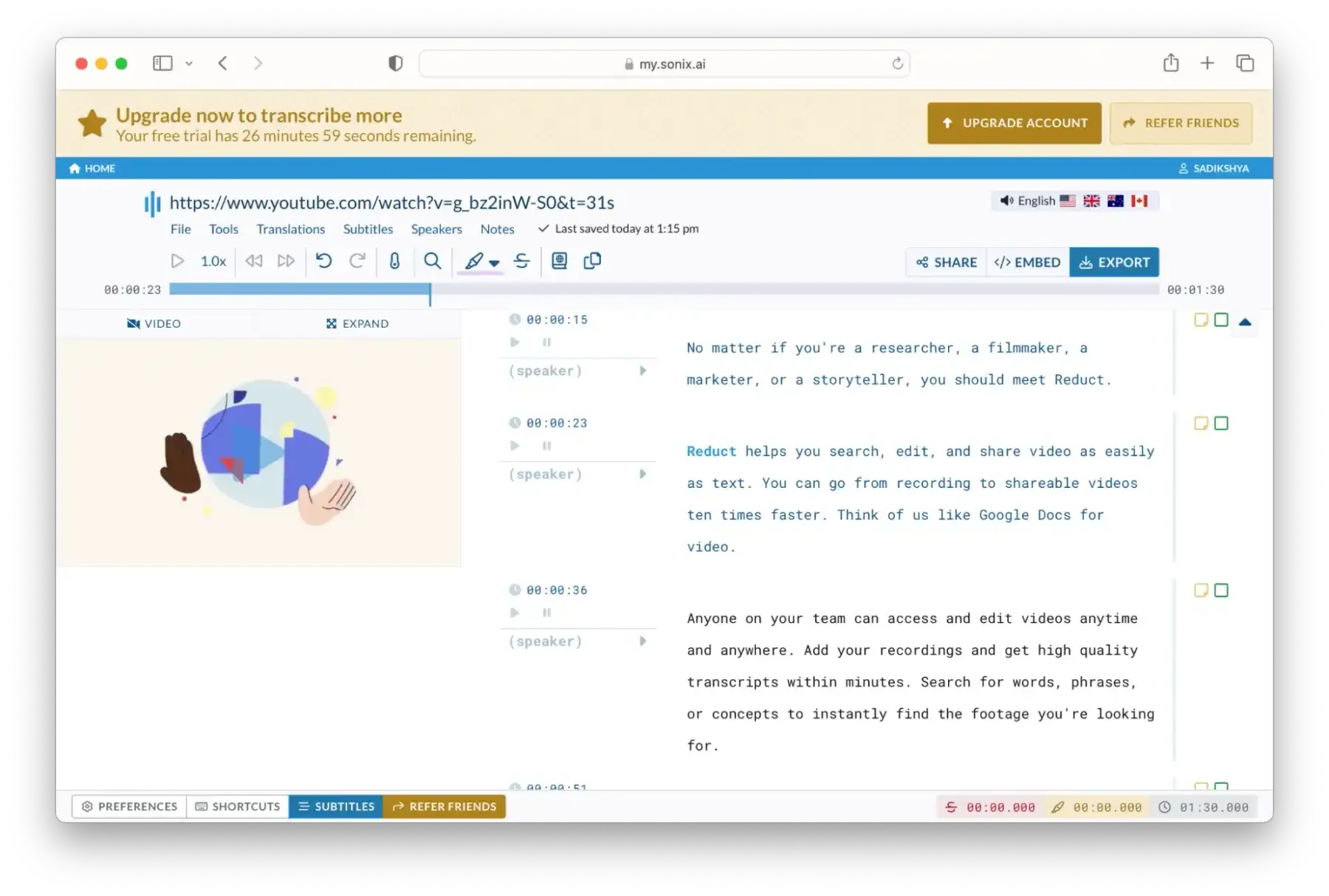Redo the last edit
This screenshot has width=1329, height=896.
tap(357, 261)
